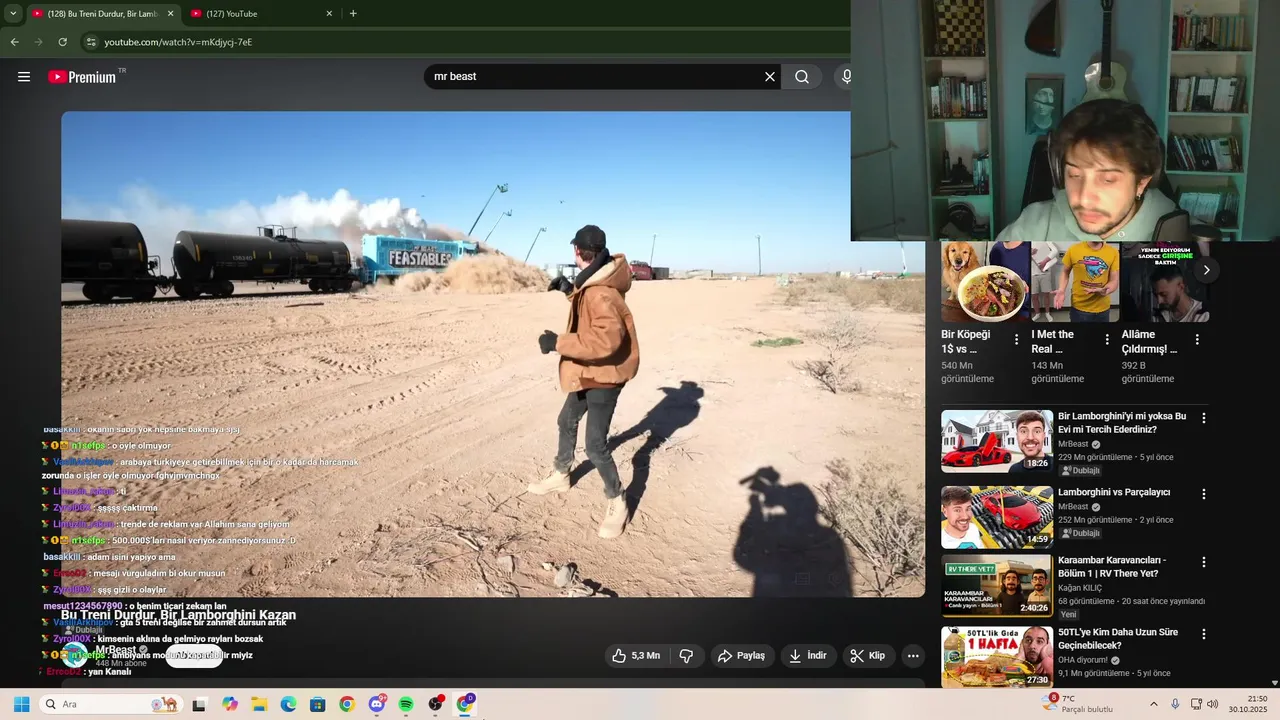Open clock and calendar showing 21:50
The height and width of the screenshot is (720, 1280).
click(1248, 704)
